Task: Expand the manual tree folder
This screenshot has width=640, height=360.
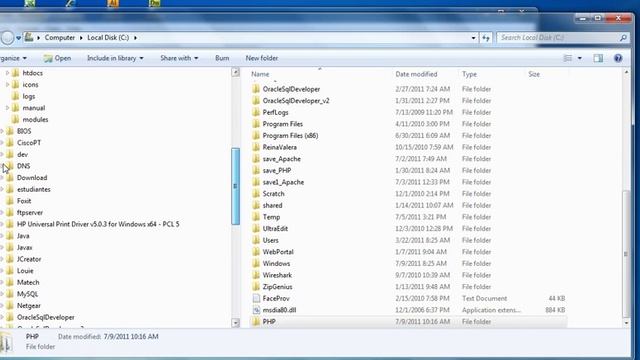Action: tap(7, 108)
